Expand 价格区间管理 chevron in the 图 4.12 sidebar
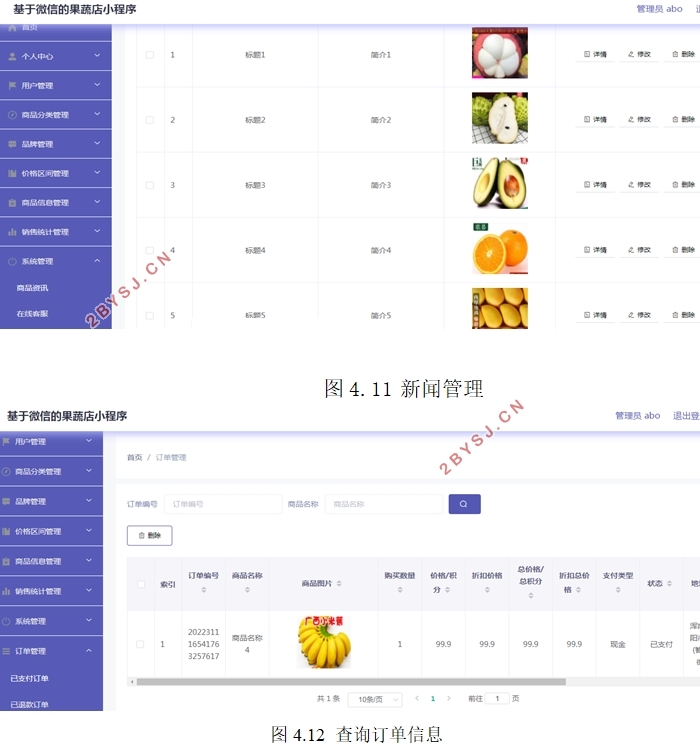 pyautogui.click(x=89, y=531)
